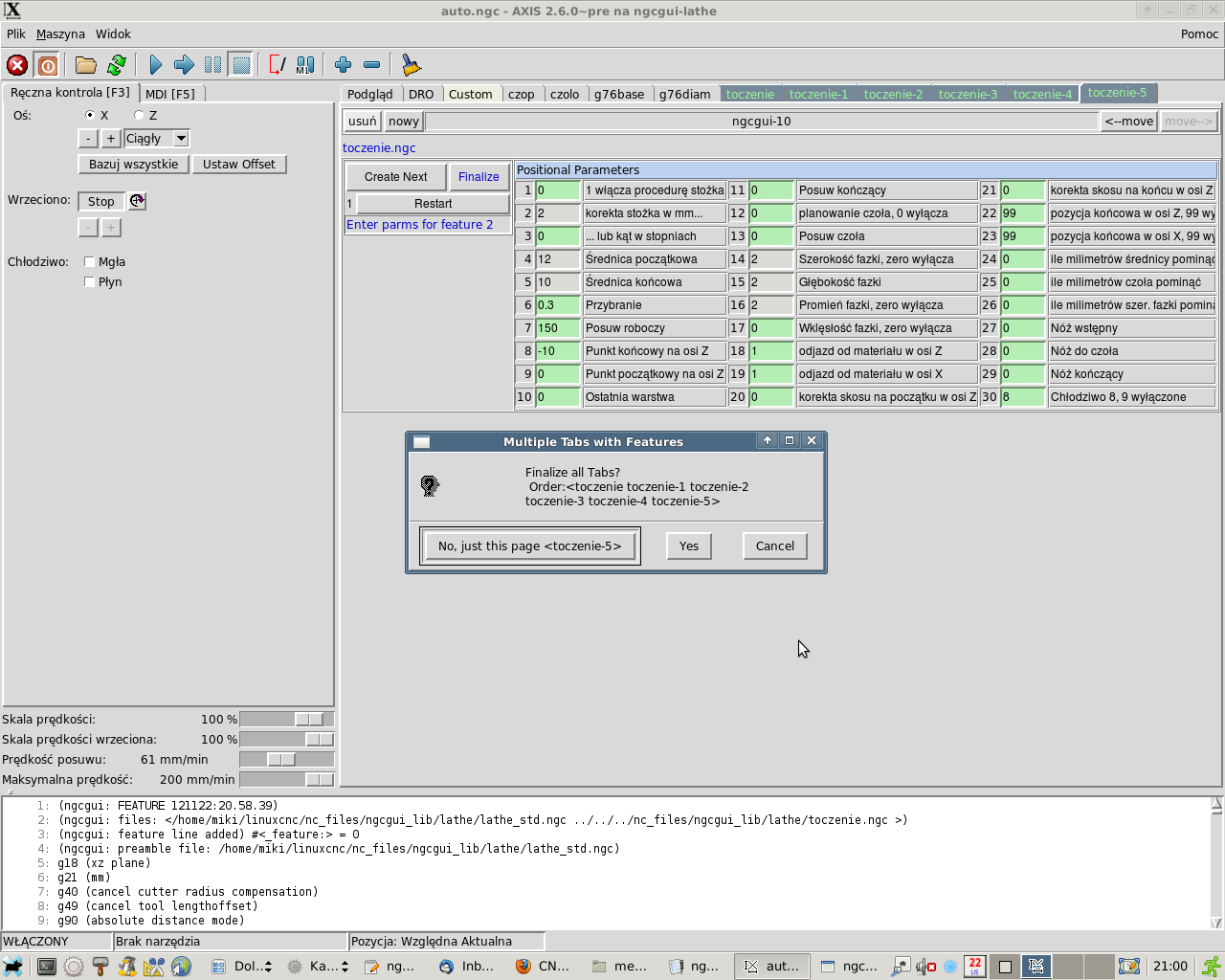Click the green running-man logout icon
1225x980 pixels.
[1212, 967]
